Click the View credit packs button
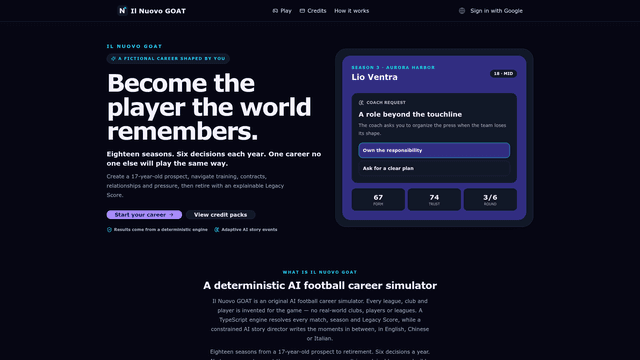640x360 pixels. click(x=220, y=215)
